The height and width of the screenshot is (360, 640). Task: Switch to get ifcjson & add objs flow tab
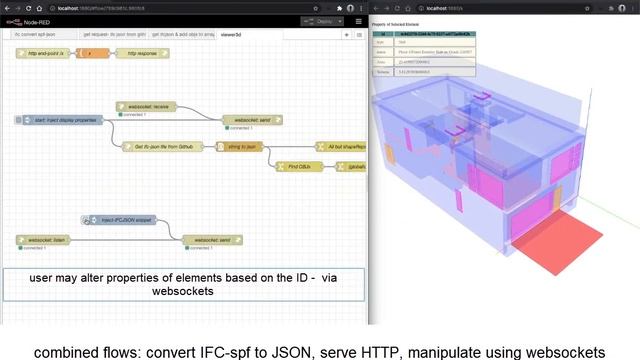[182, 35]
